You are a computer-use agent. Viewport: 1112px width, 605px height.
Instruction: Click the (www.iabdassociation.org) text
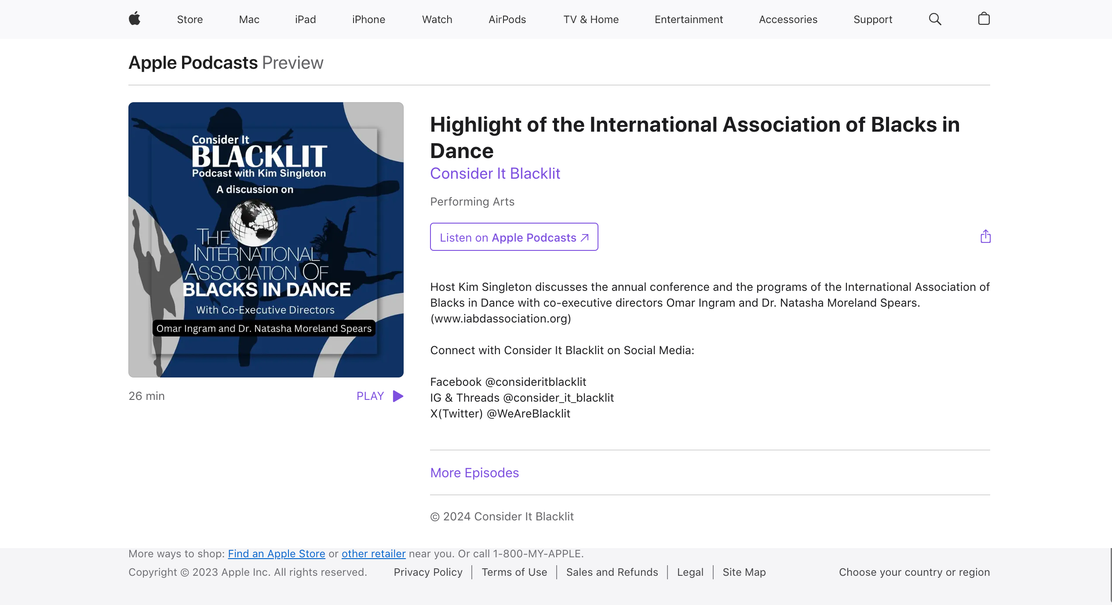pyautogui.click(x=501, y=318)
